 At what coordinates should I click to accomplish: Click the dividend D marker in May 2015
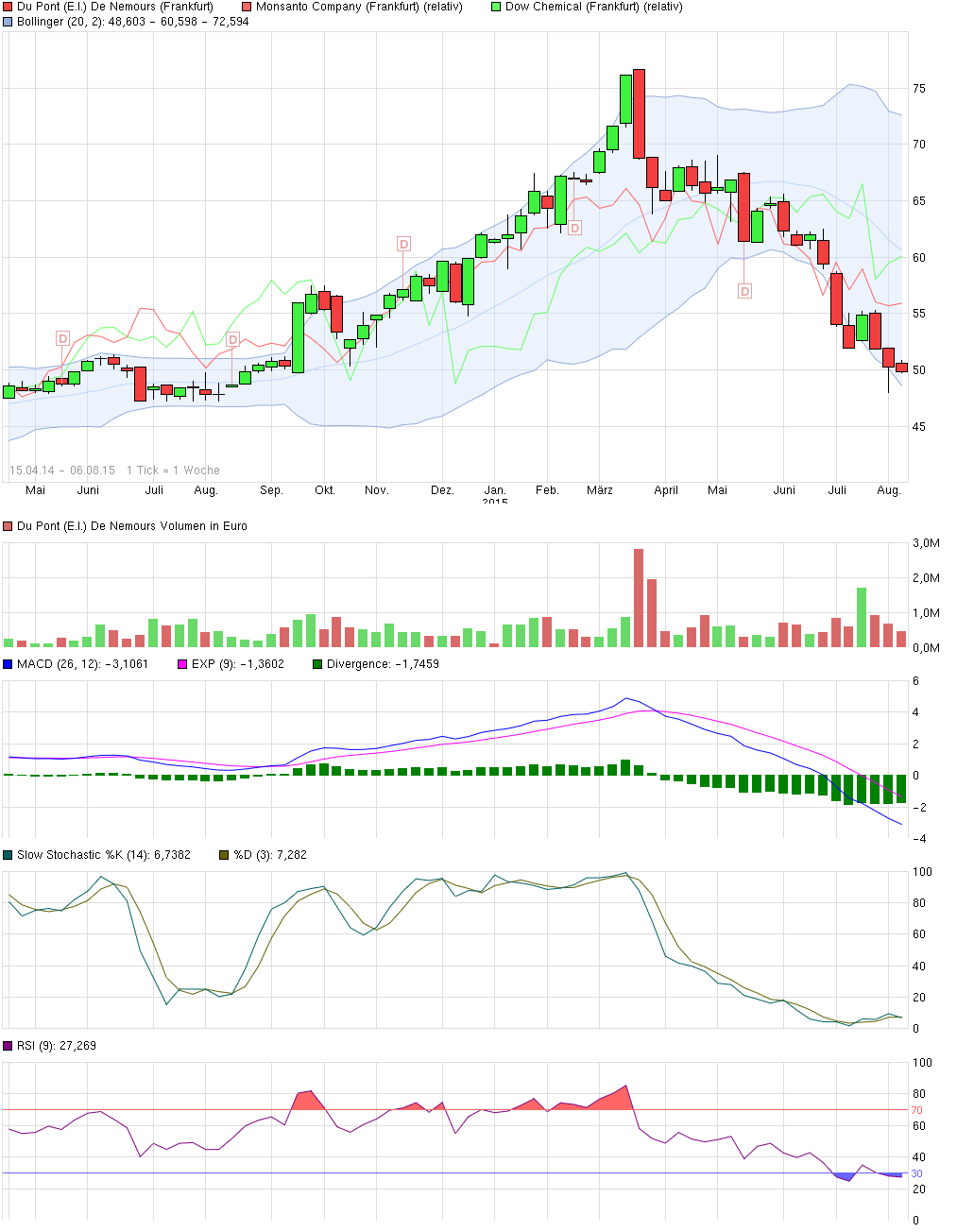coord(744,292)
